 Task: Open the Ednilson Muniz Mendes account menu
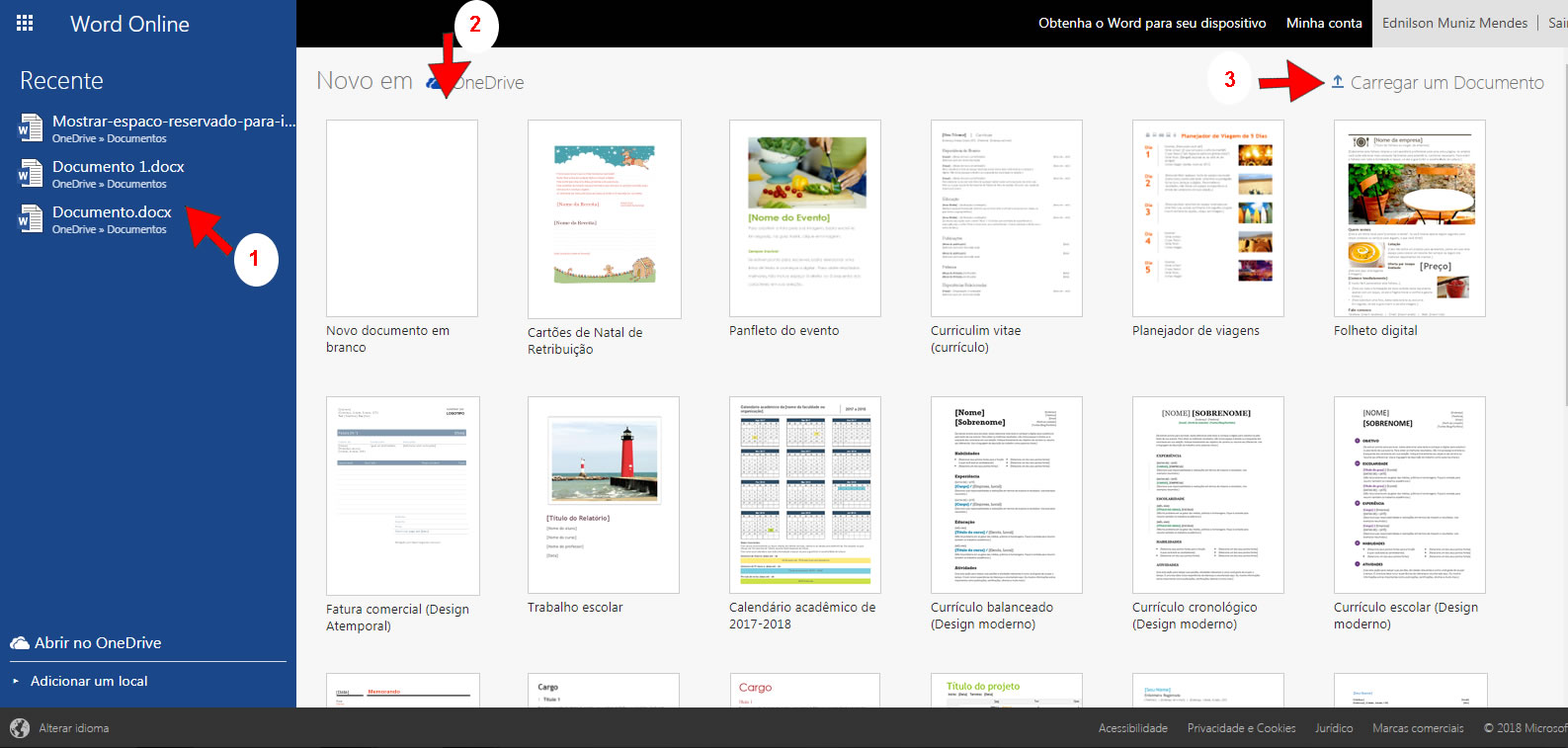[x=1454, y=24]
